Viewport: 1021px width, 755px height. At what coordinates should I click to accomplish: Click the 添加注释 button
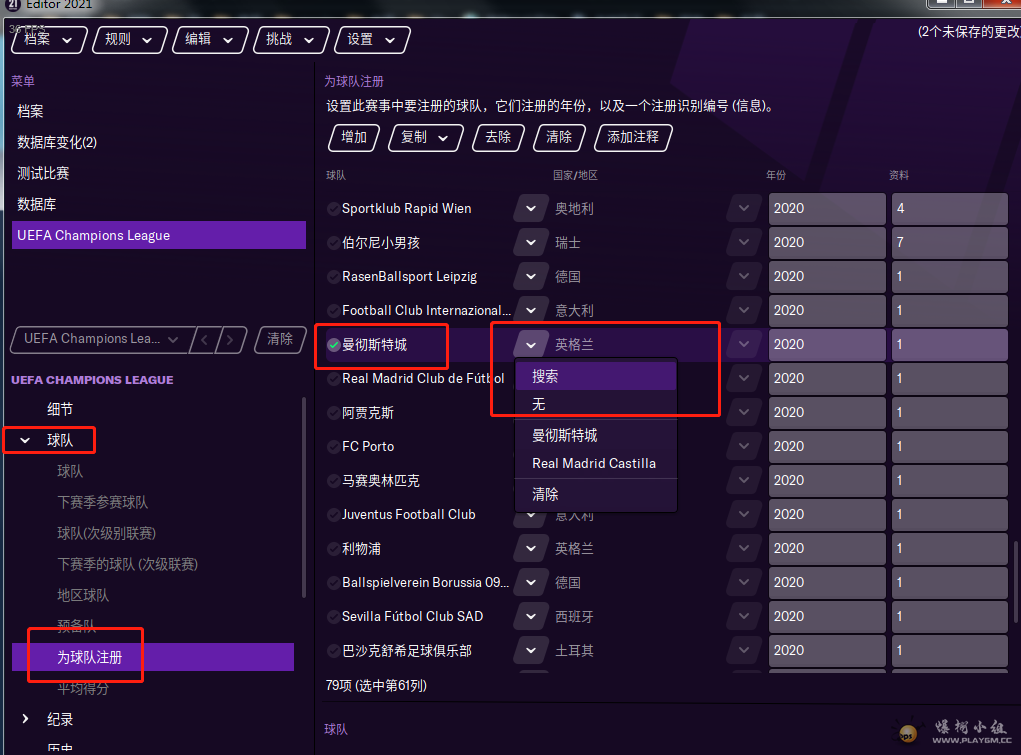[633, 137]
